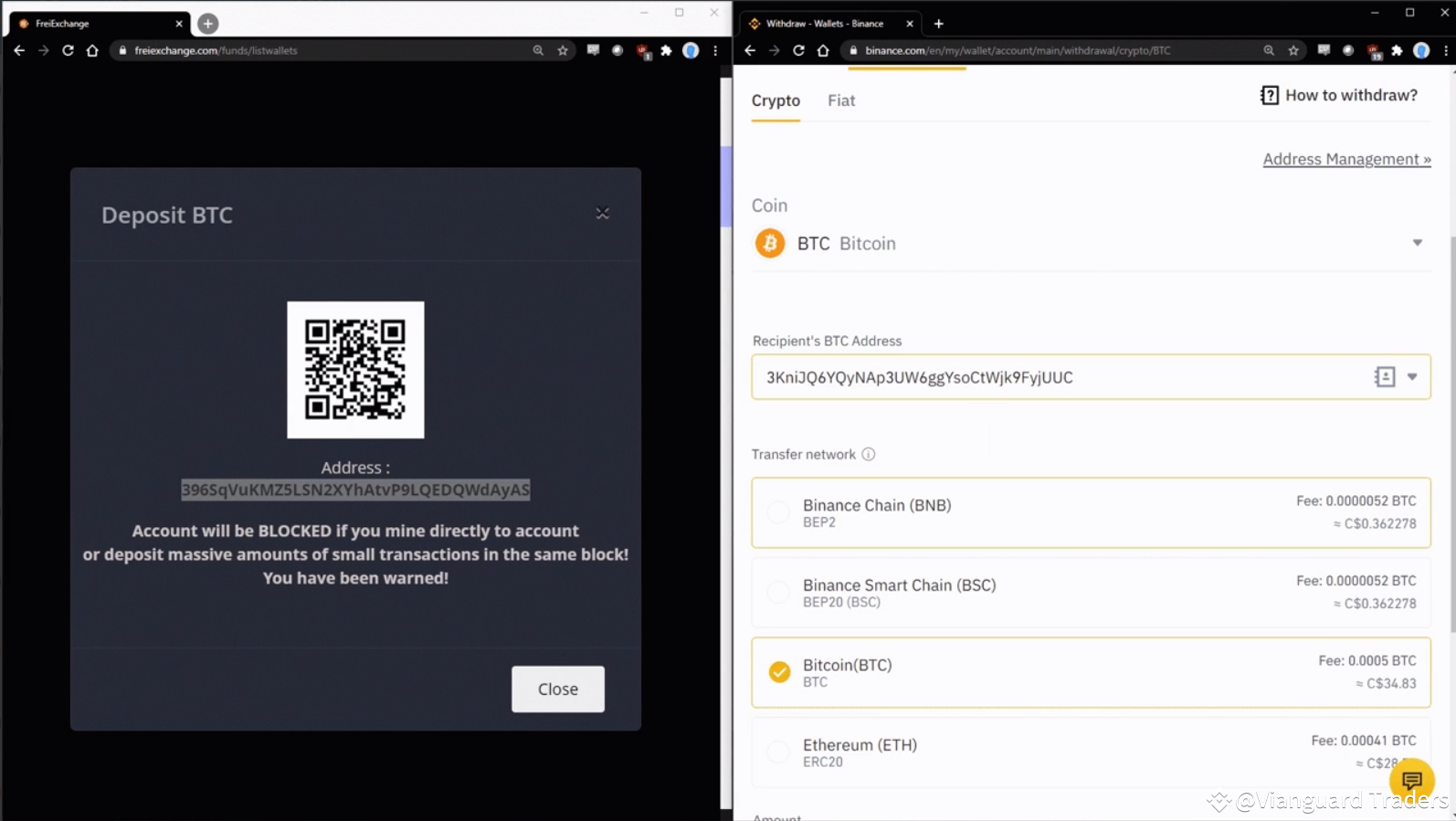Reload the Binance withdrawal page
The width and height of the screenshot is (1456, 821).
798,50
